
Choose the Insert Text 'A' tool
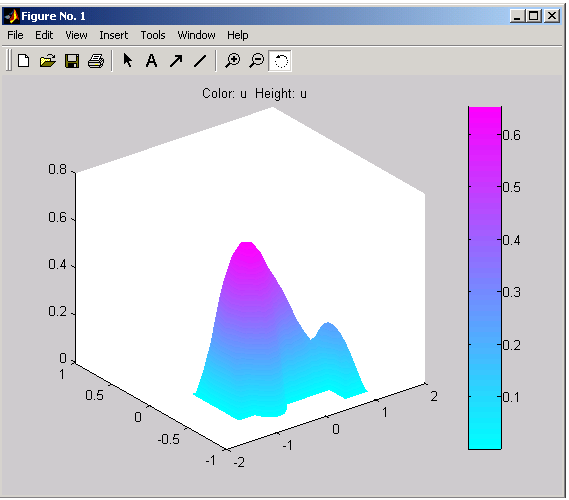pos(151,61)
